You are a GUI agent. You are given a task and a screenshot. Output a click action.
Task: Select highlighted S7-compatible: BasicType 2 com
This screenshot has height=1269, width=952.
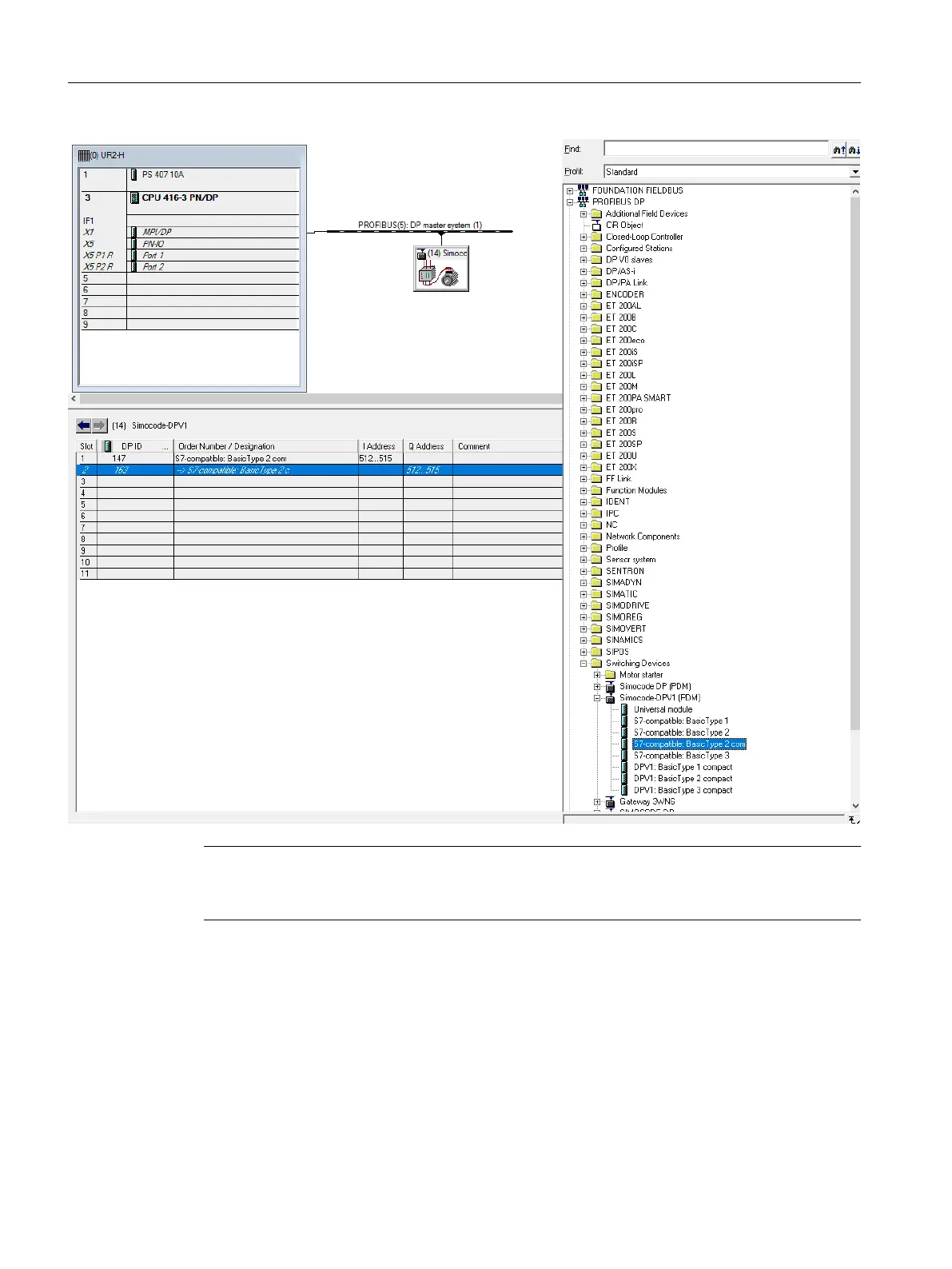pyautogui.click(x=689, y=744)
